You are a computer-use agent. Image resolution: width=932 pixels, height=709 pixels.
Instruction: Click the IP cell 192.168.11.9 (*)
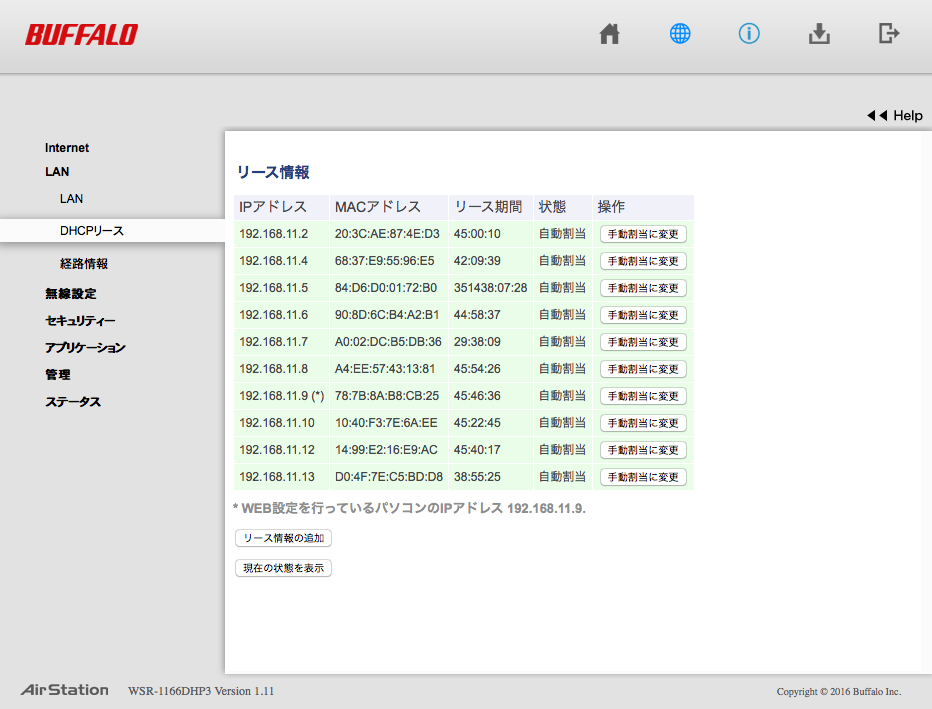point(282,396)
